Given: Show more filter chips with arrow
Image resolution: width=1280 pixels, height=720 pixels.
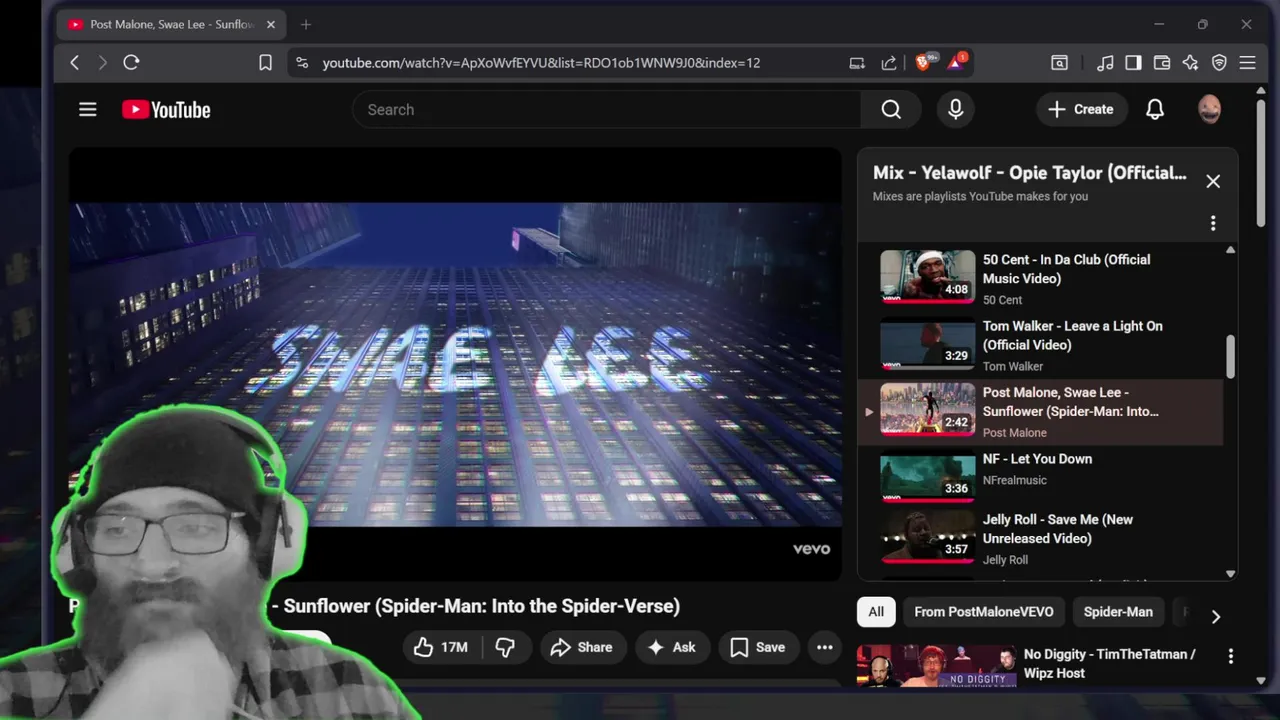Looking at the screenshot, I should tap(1215, 617).
